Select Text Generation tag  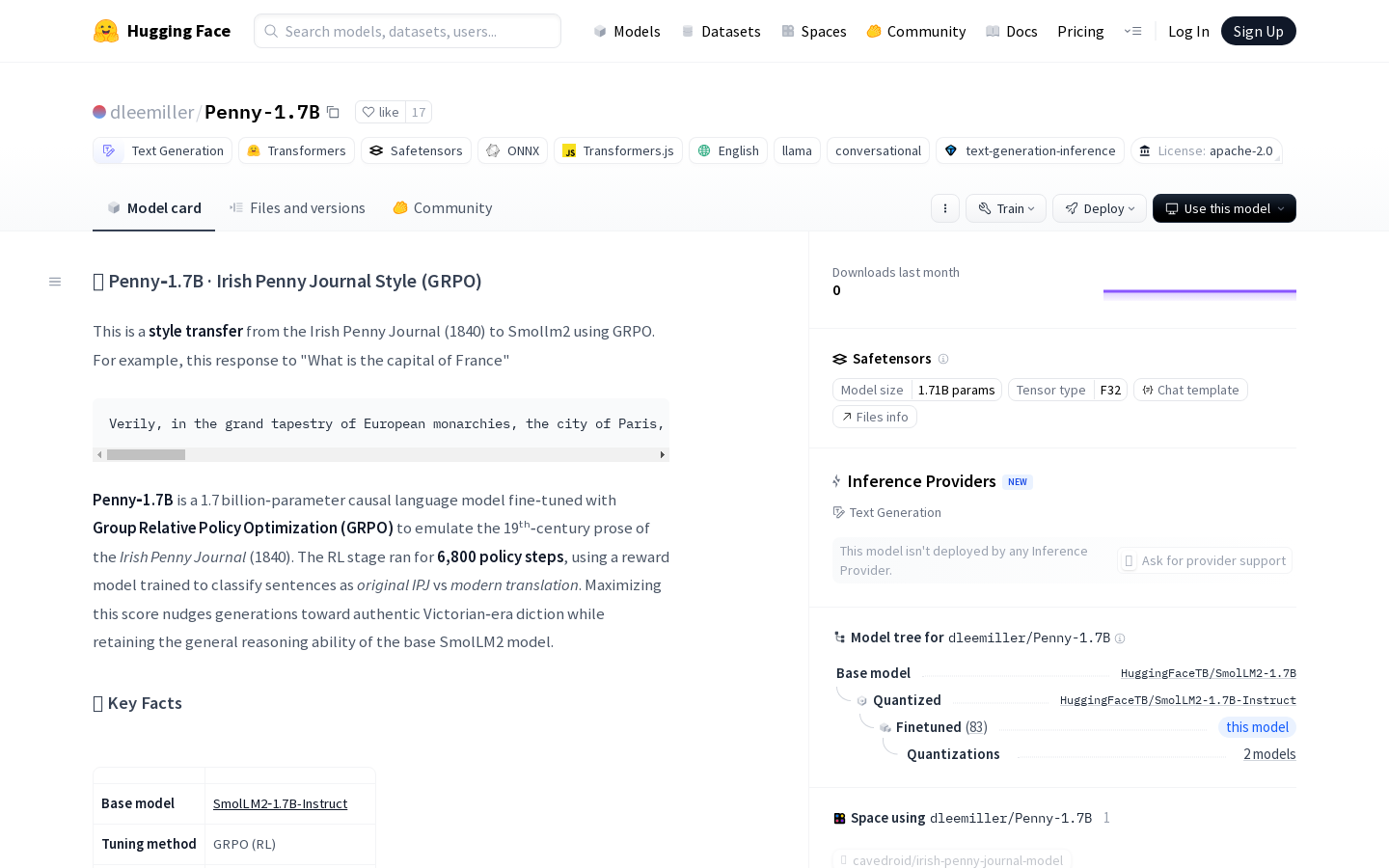tap(163, 150)
